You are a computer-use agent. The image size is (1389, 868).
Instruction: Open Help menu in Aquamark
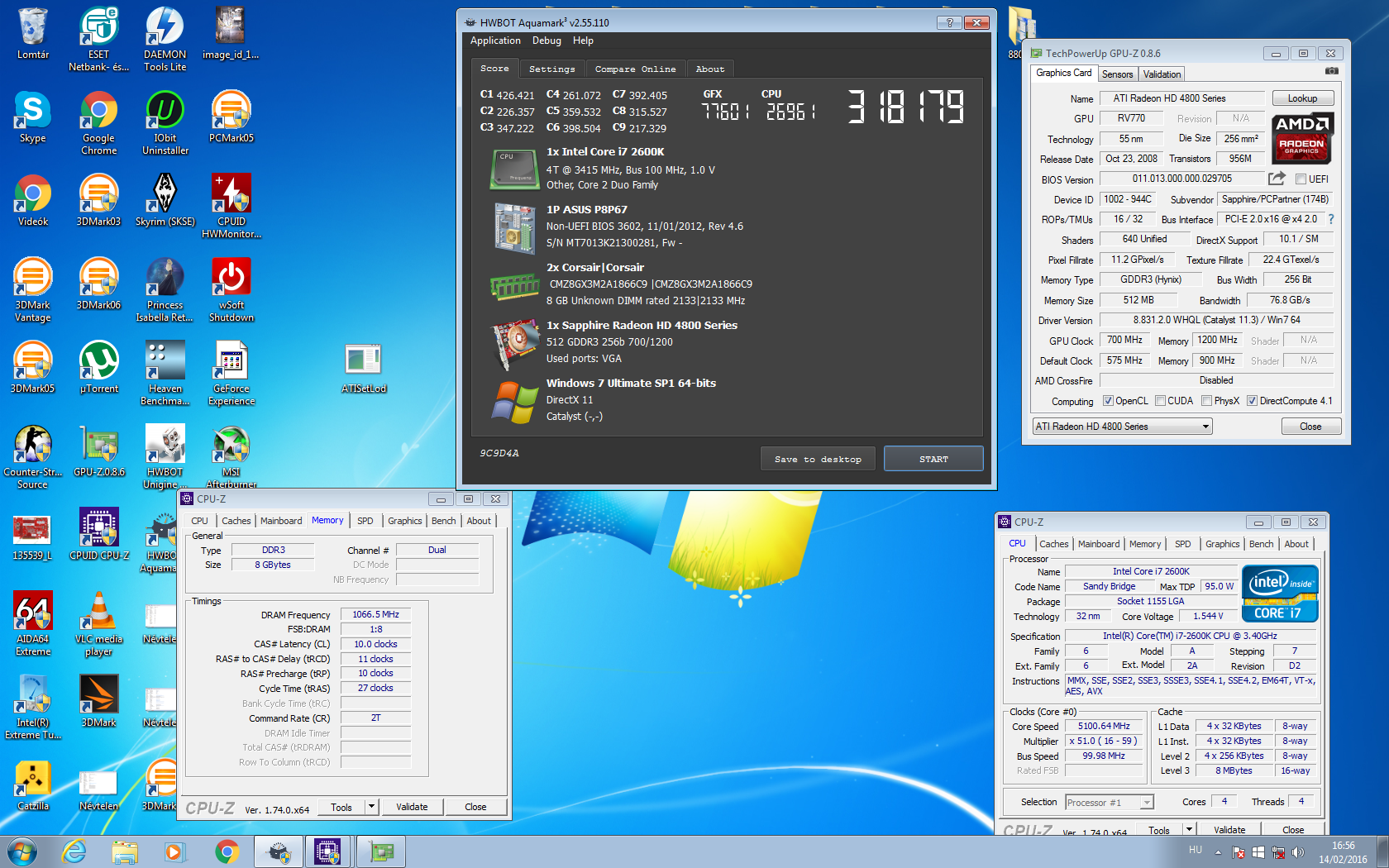pyautogui.click(x=583, y=41)
